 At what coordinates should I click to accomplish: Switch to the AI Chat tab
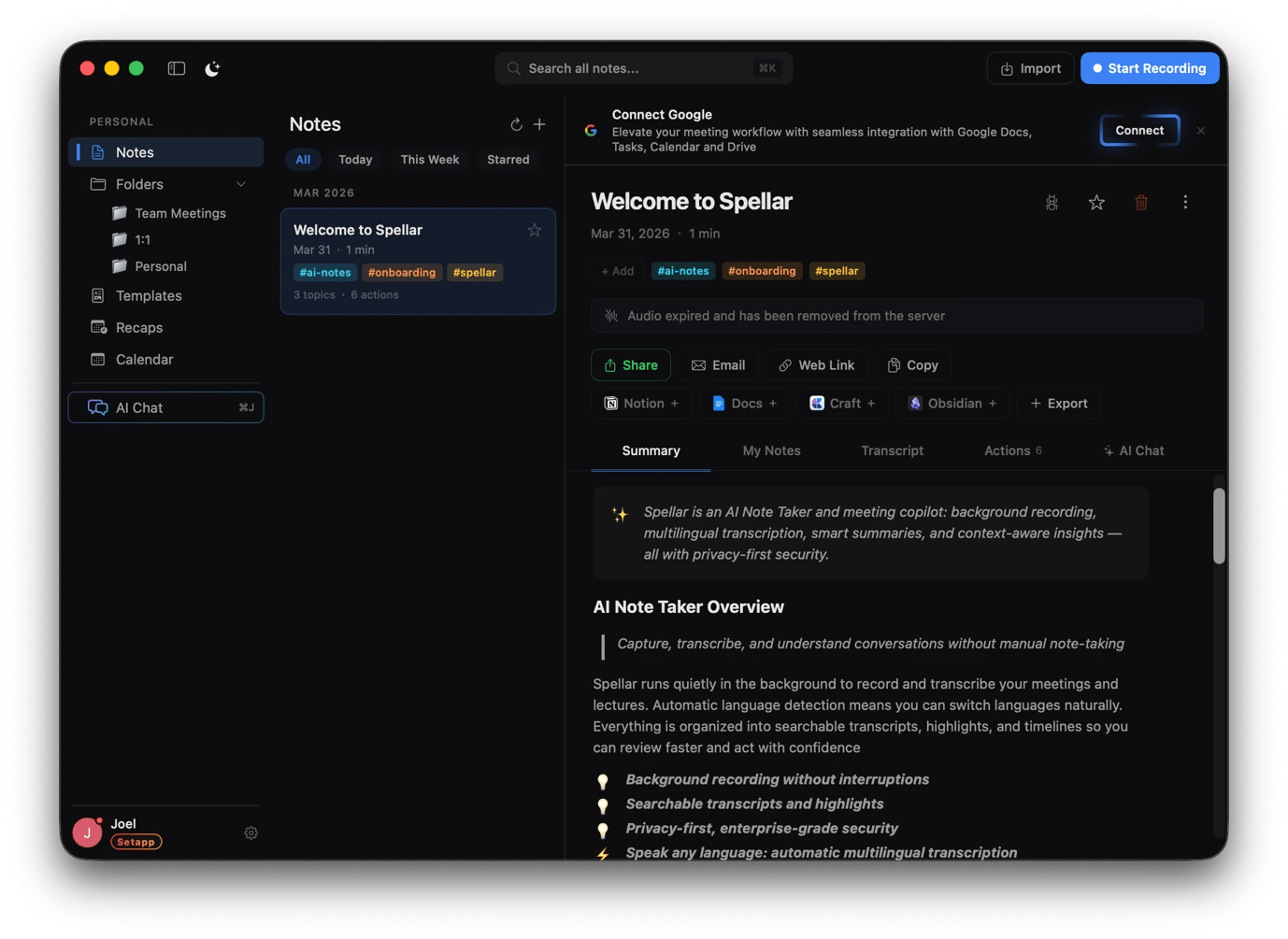point(1133,450)
